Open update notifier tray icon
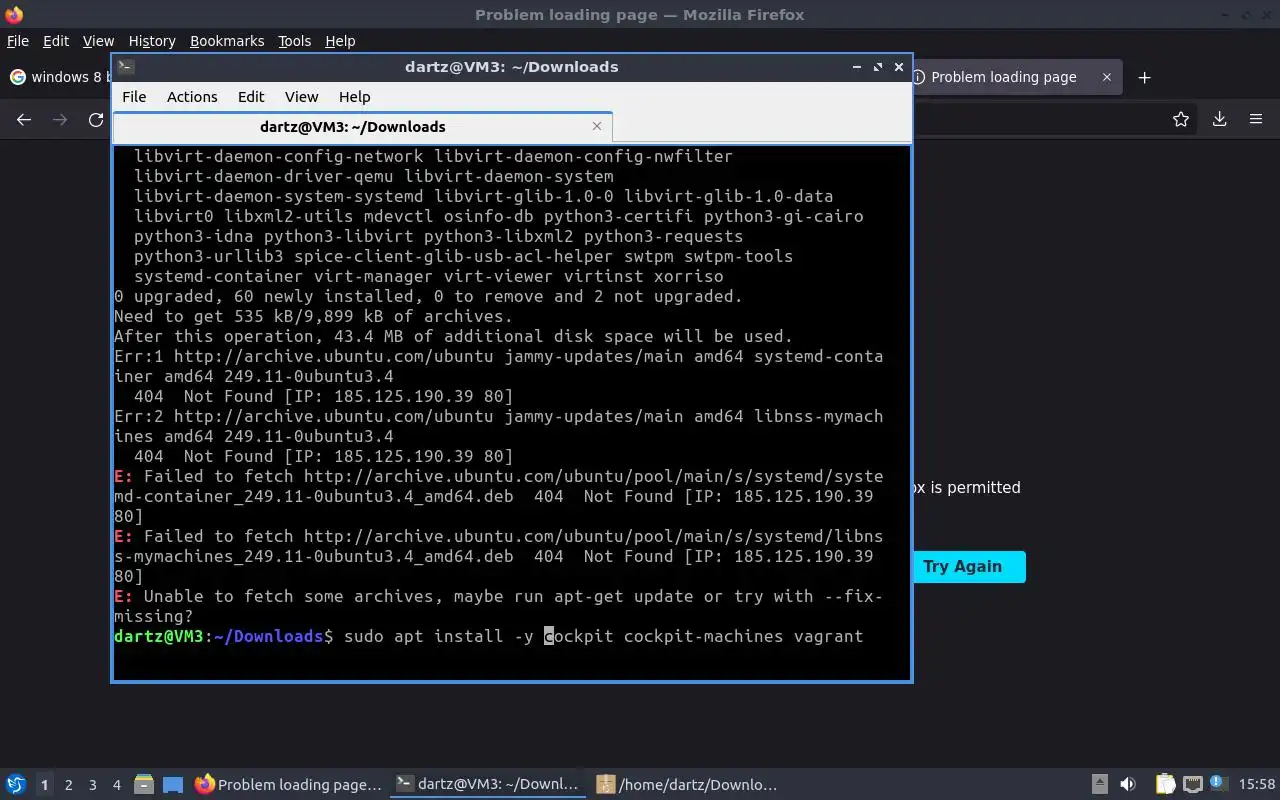This screenshot has height=800, width=1280. point(1218,784)
